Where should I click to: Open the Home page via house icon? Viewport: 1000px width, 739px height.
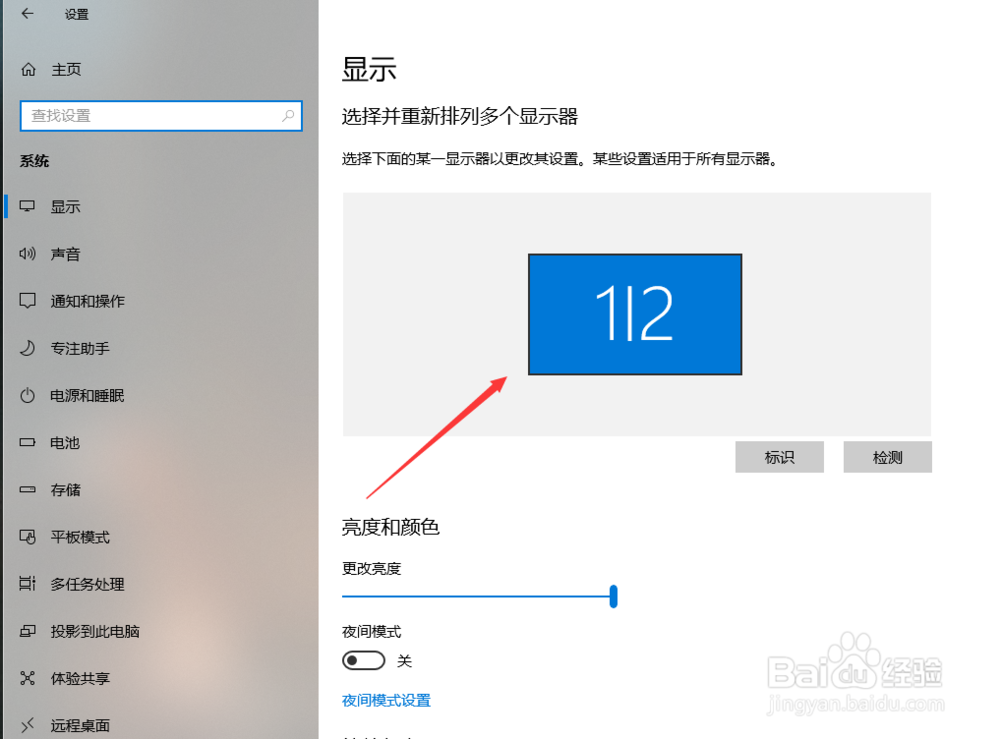tap(28, 70)
